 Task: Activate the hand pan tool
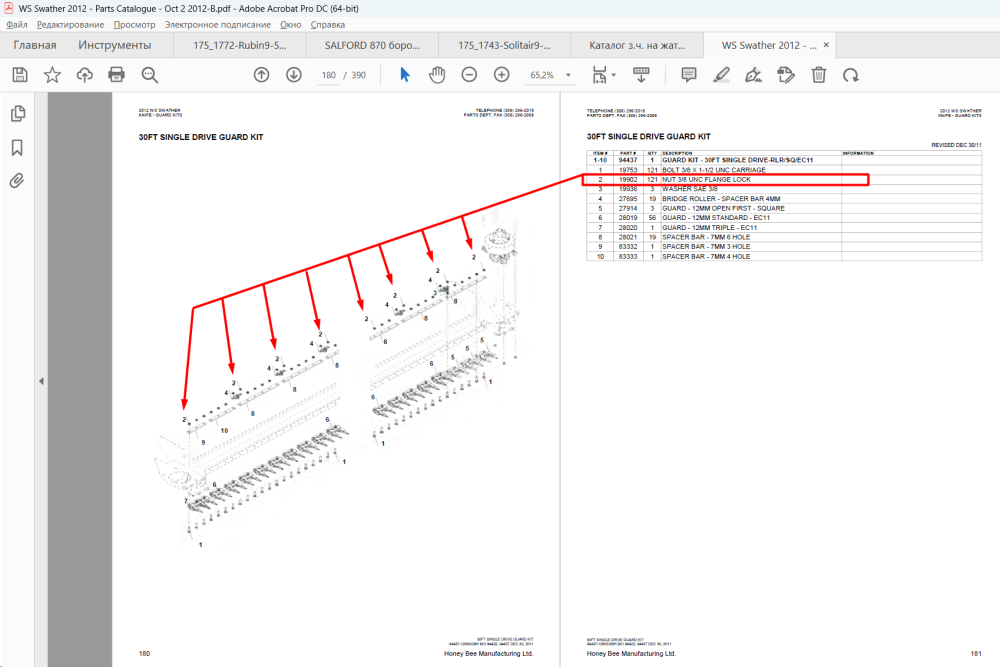pyautogui.click(x=437, y=75)
